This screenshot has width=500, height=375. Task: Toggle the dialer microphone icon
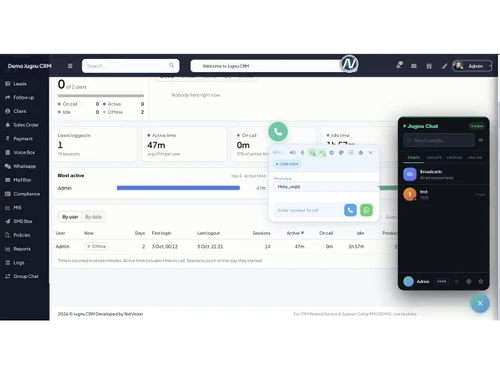coord(302,153)
